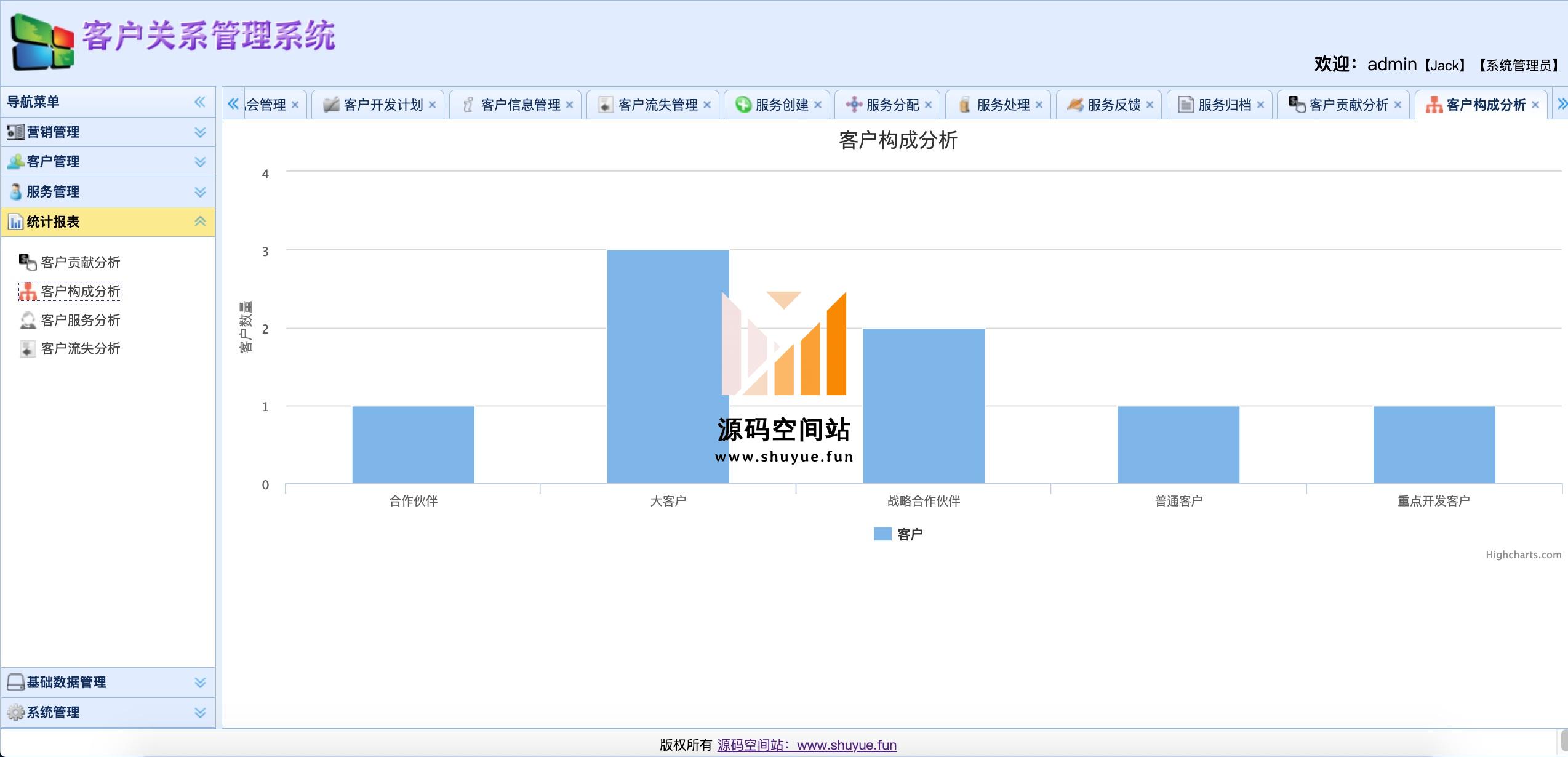Expand the 营销管理 accordion section
This screenshot has height=757, width=1568.
point(200,132)
